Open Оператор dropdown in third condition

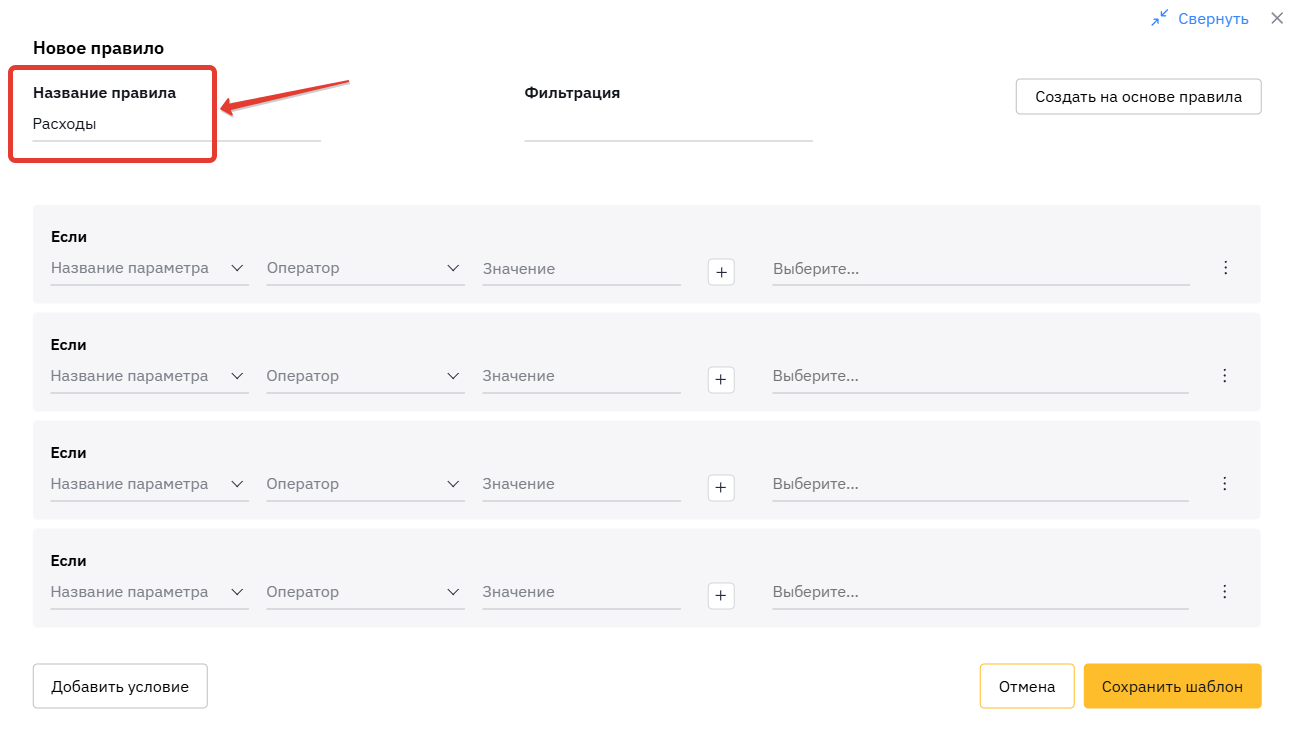click(365, 484)
